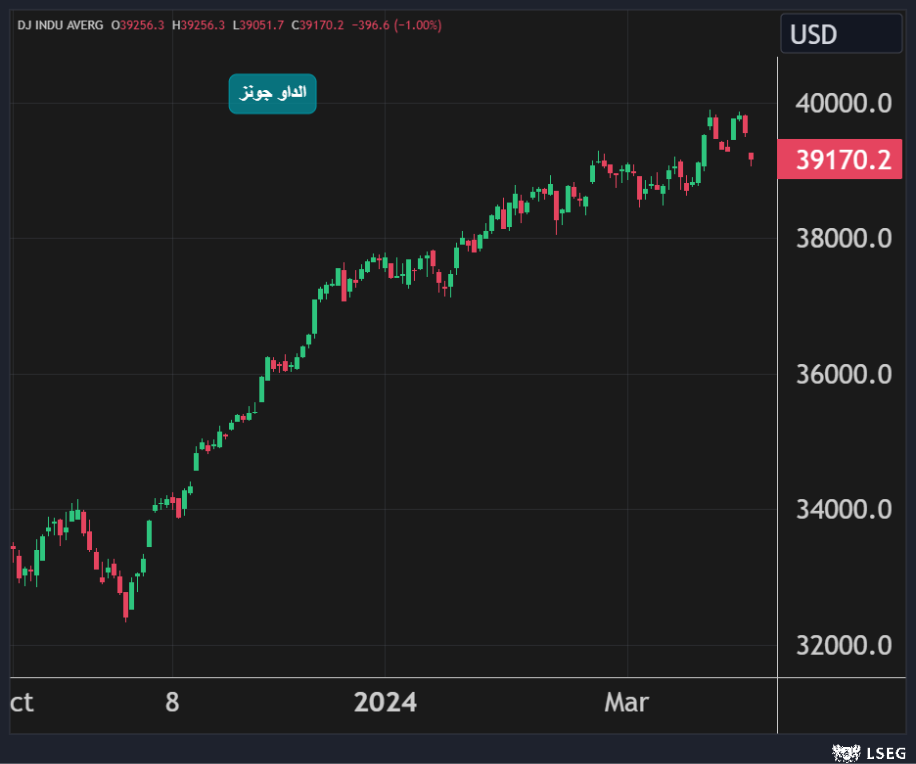916x764 pixels.
Task: Click the 40000.0 price axis label
Action: pyautogui.click(x=842, y=103)
